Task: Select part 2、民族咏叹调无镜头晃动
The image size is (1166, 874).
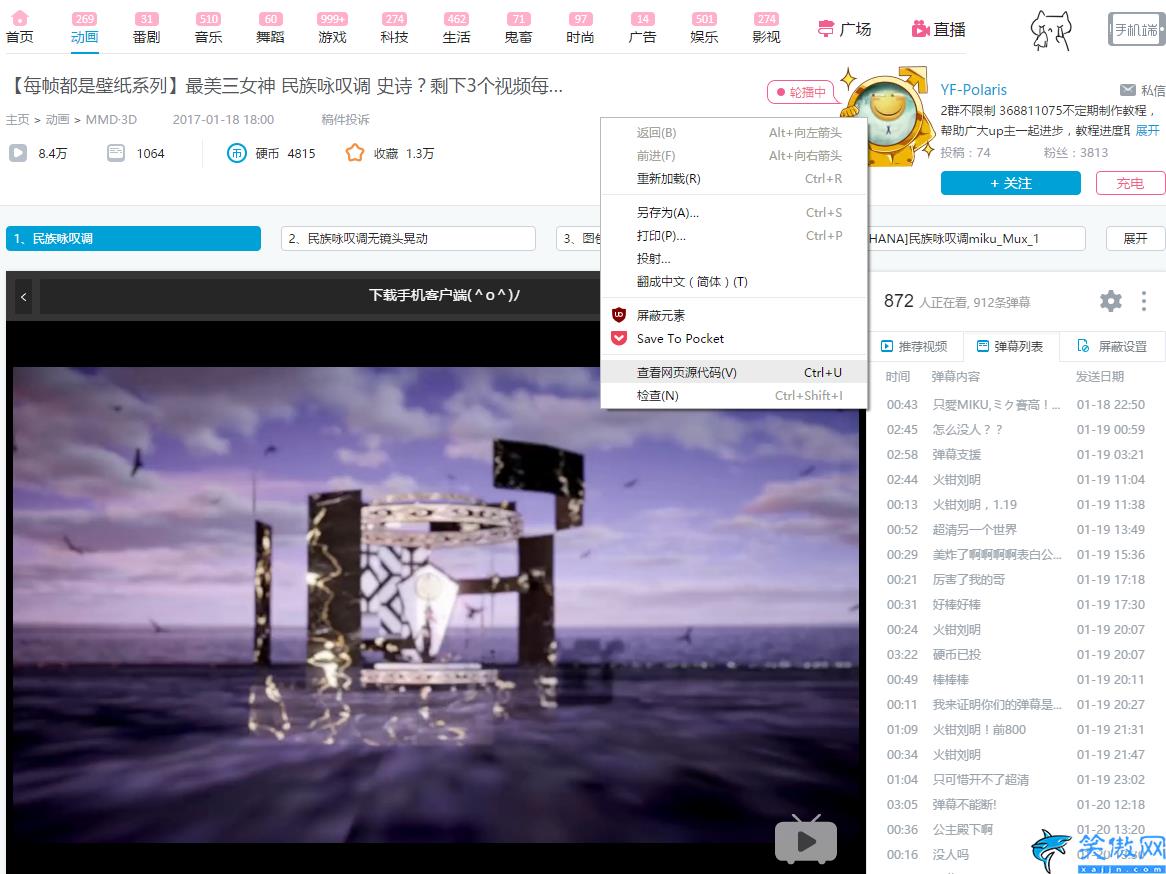Action: click(x=408, y=239)
